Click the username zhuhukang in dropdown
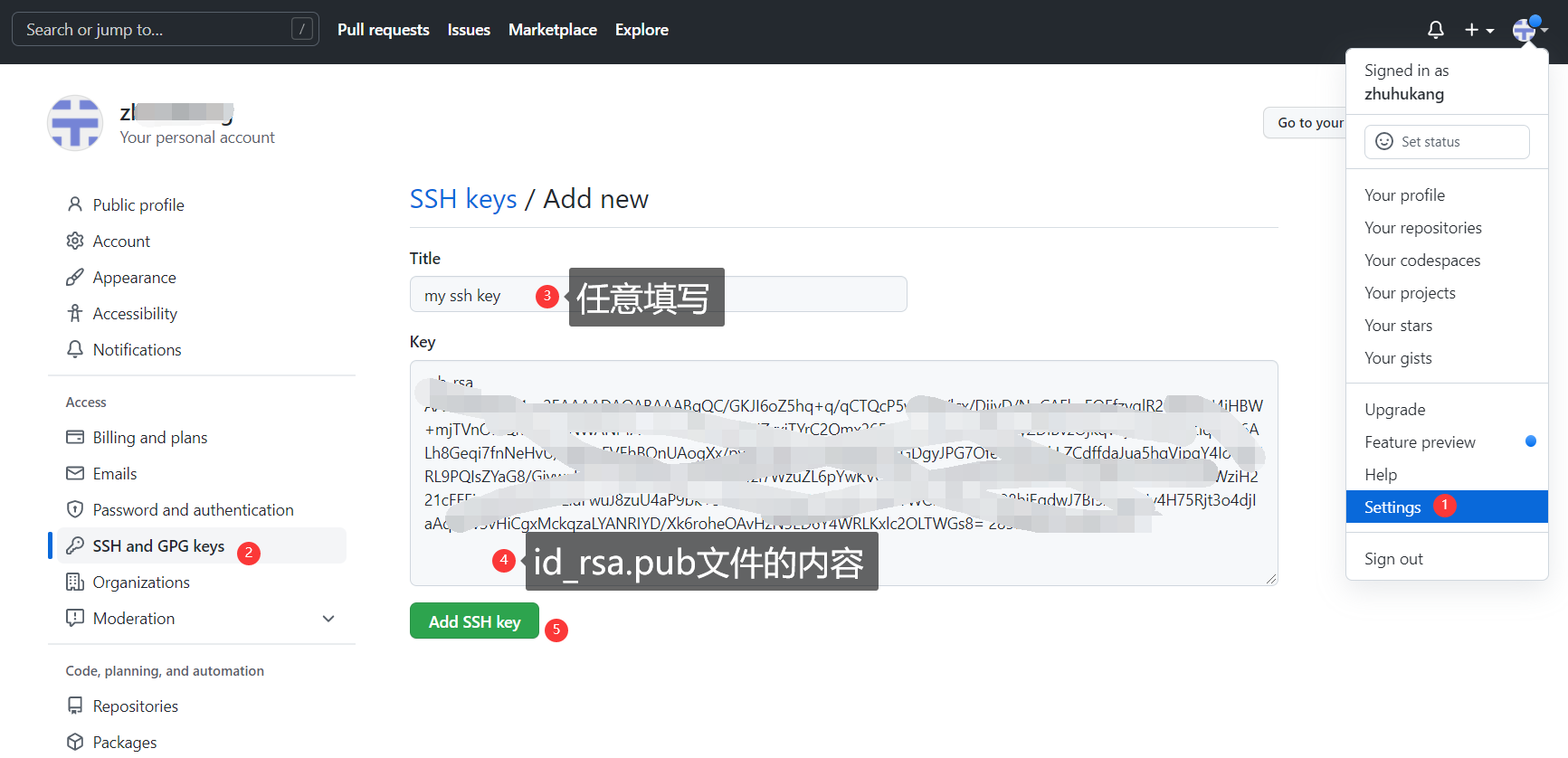 tap(1403, 93)
